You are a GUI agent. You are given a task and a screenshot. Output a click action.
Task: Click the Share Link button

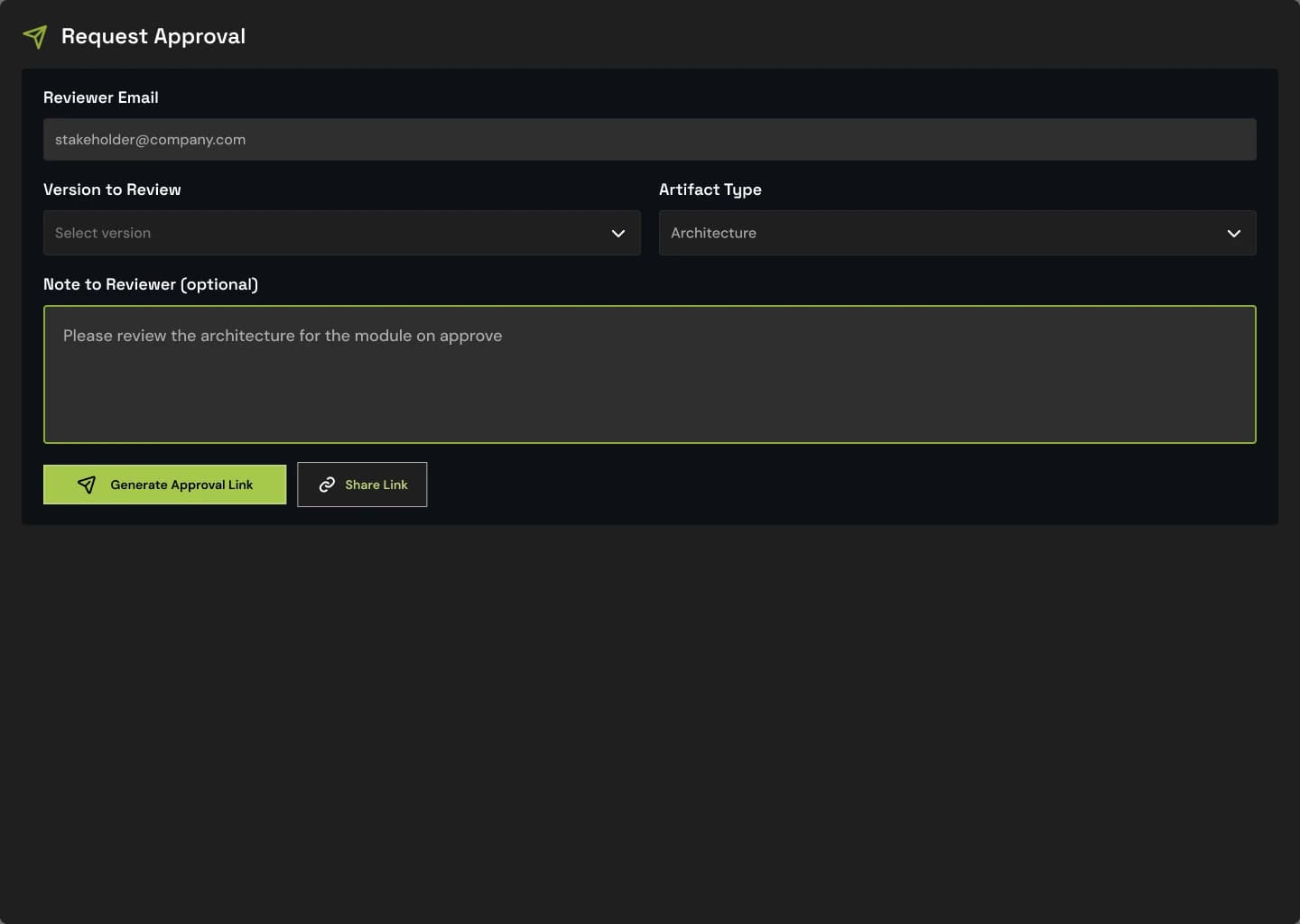coord(362,485)
